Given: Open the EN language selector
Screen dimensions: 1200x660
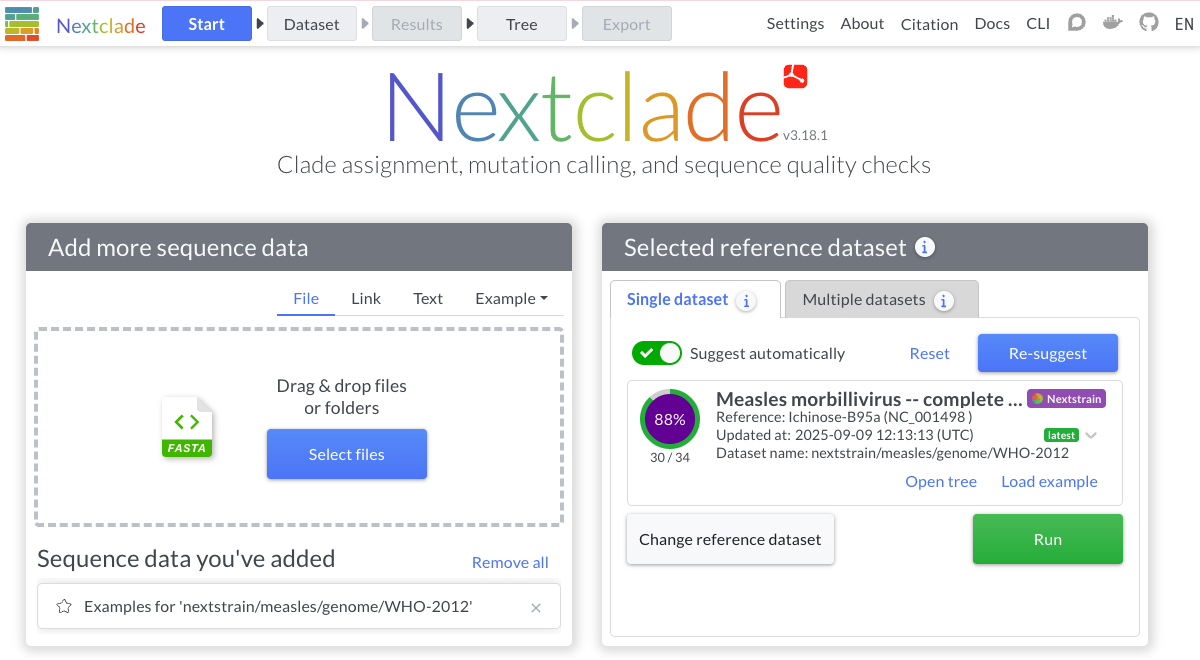Looking at the screenshot, I should click(1183, 24).
